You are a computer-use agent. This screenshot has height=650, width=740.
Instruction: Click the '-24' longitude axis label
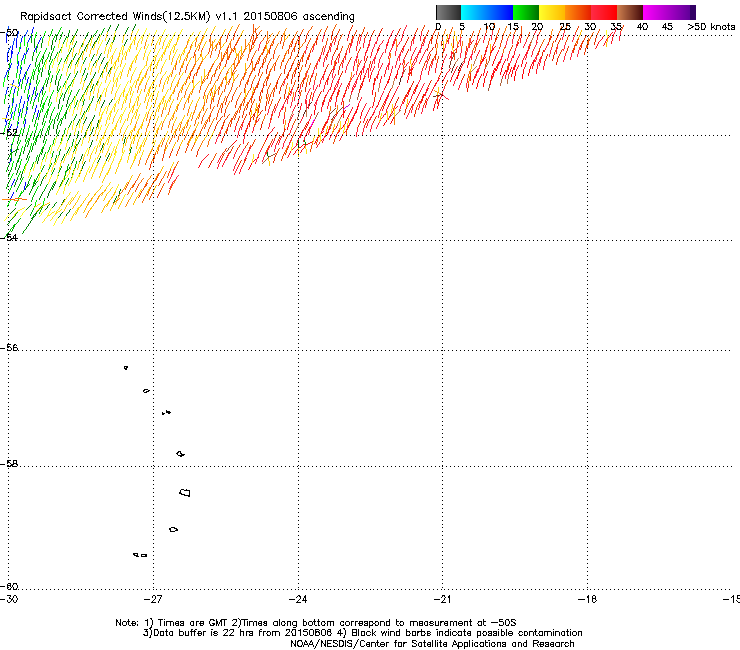[x=298, y=599]
